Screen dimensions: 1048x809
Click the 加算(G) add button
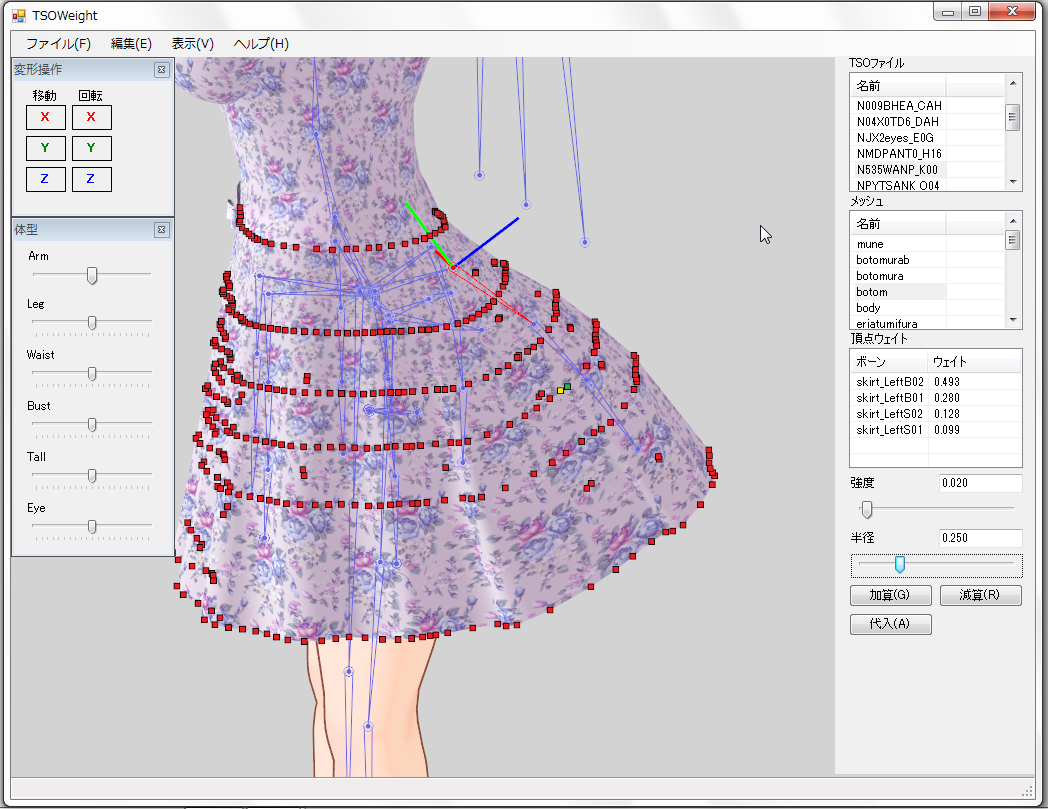[x=889, y=595]
